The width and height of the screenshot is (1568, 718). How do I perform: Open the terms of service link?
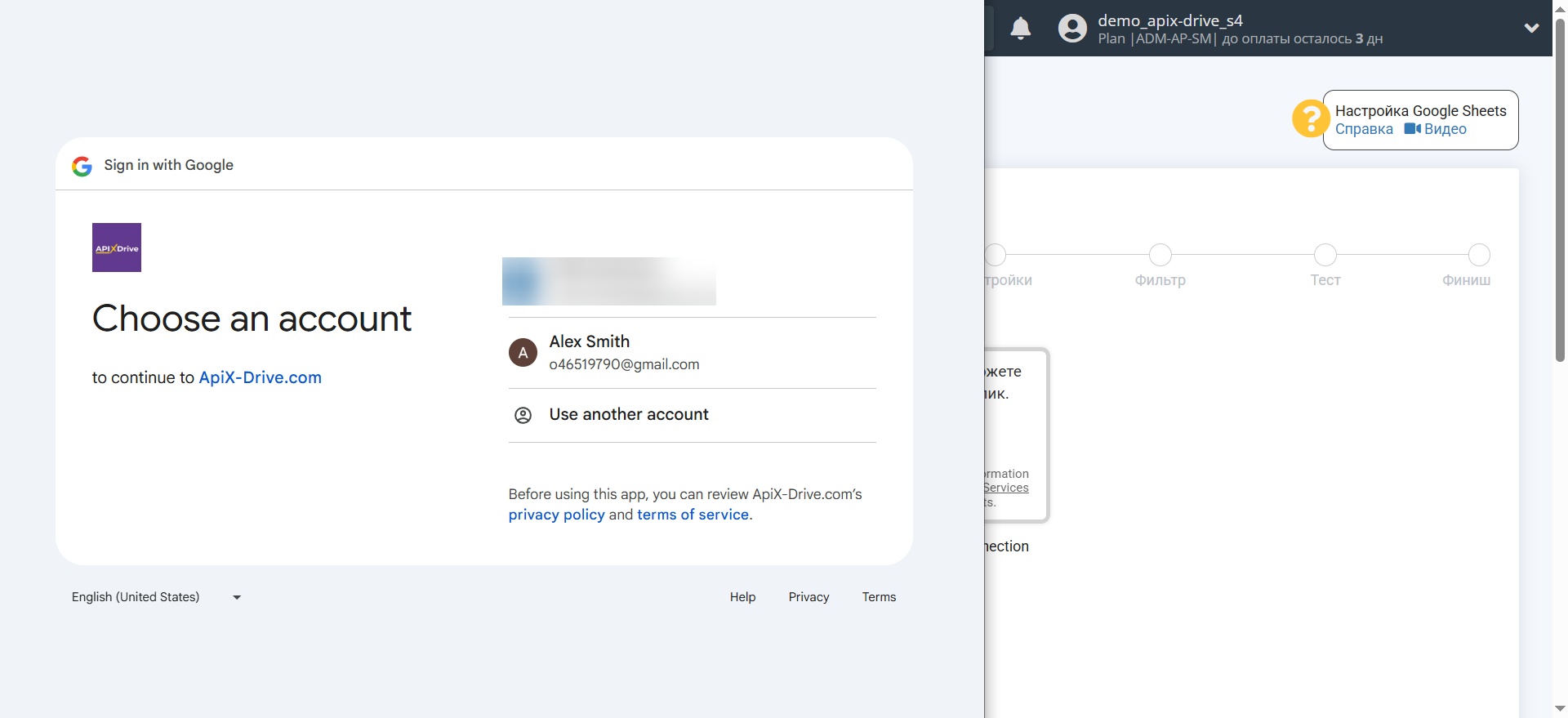click(x=693, y=515)
